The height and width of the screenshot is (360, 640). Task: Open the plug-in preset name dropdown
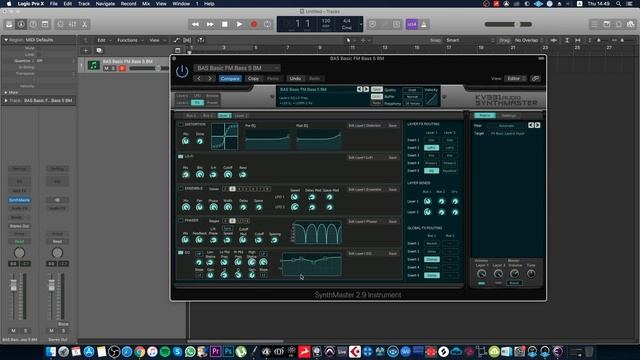point(237,68)
